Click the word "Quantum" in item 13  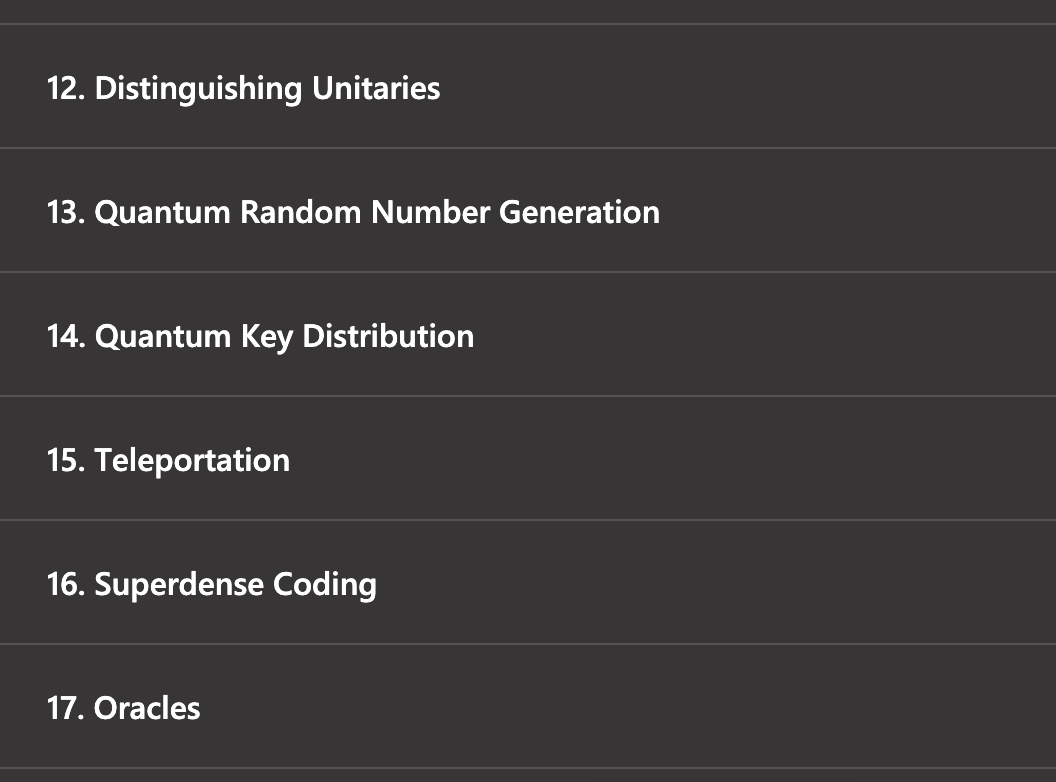tap(162, 212)
